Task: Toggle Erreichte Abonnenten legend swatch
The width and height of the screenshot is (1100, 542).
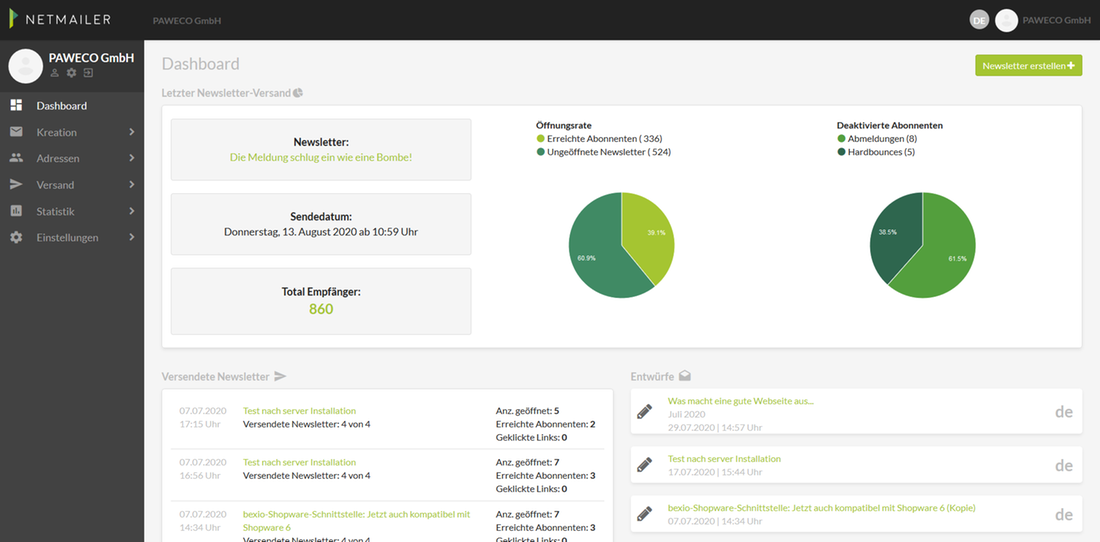Action: pos(540,139)
